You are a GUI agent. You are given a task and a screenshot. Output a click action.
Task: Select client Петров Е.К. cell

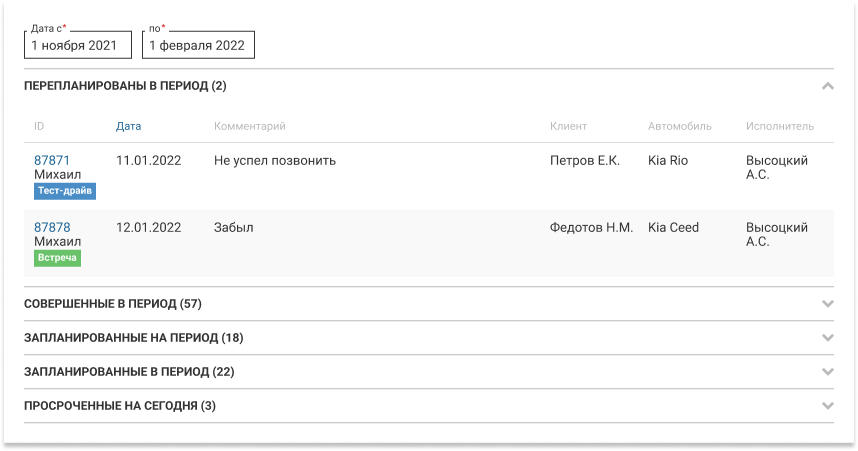click(584, 160)
